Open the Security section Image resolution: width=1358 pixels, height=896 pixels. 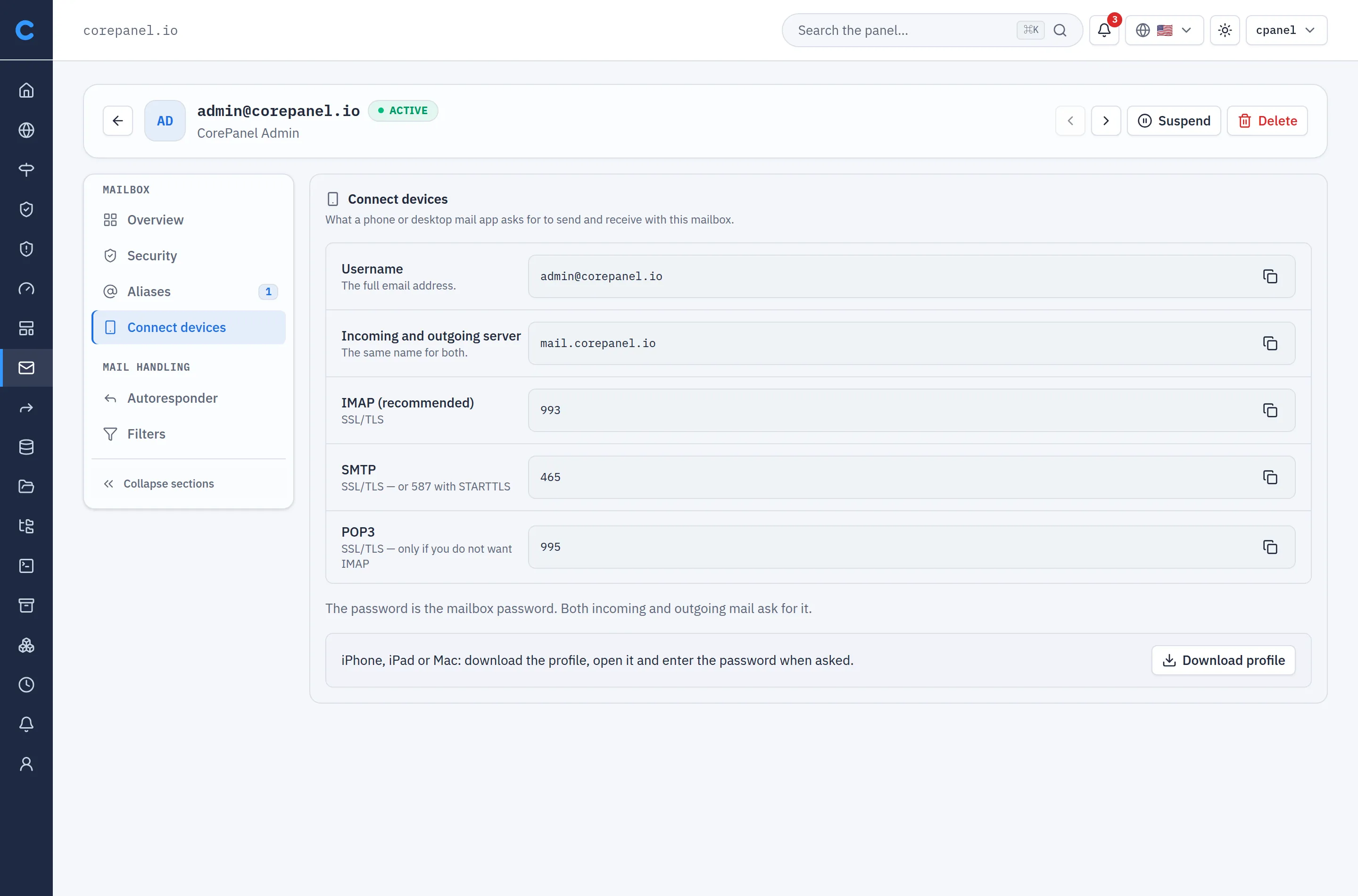(x=189, y=256)
